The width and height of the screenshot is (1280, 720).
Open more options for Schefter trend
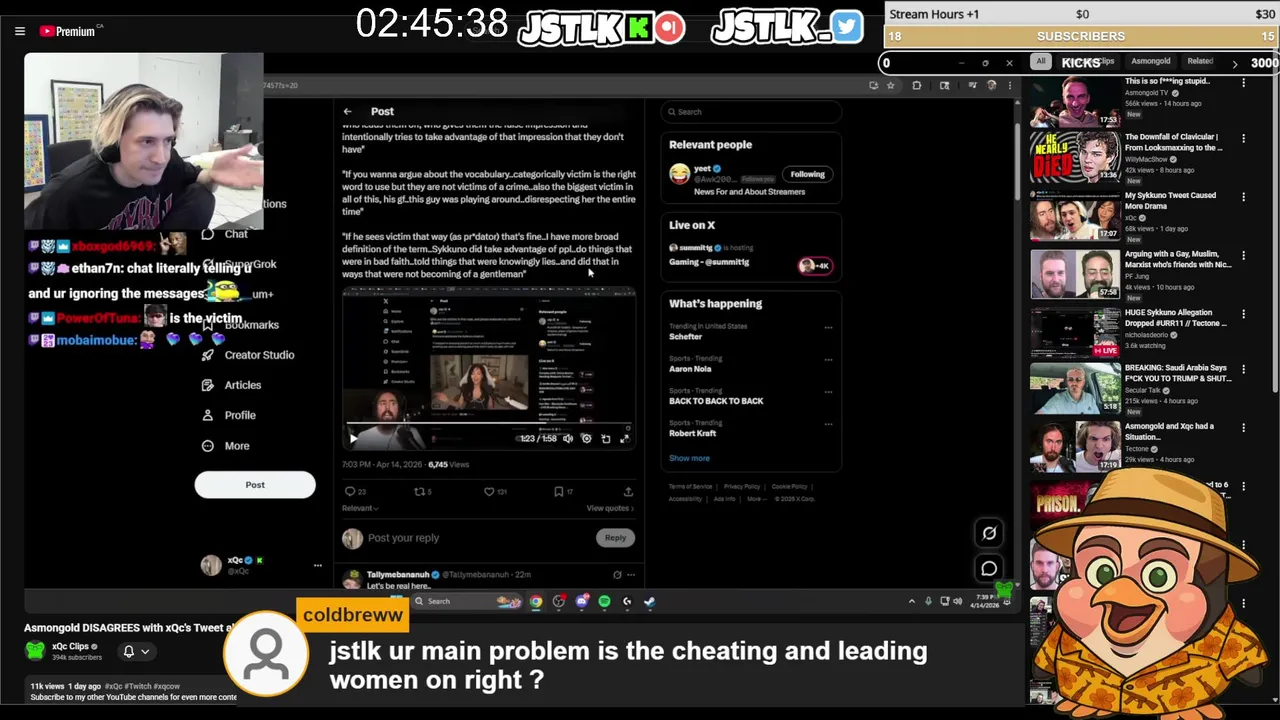pyautogui.click(x=828, y=327)
